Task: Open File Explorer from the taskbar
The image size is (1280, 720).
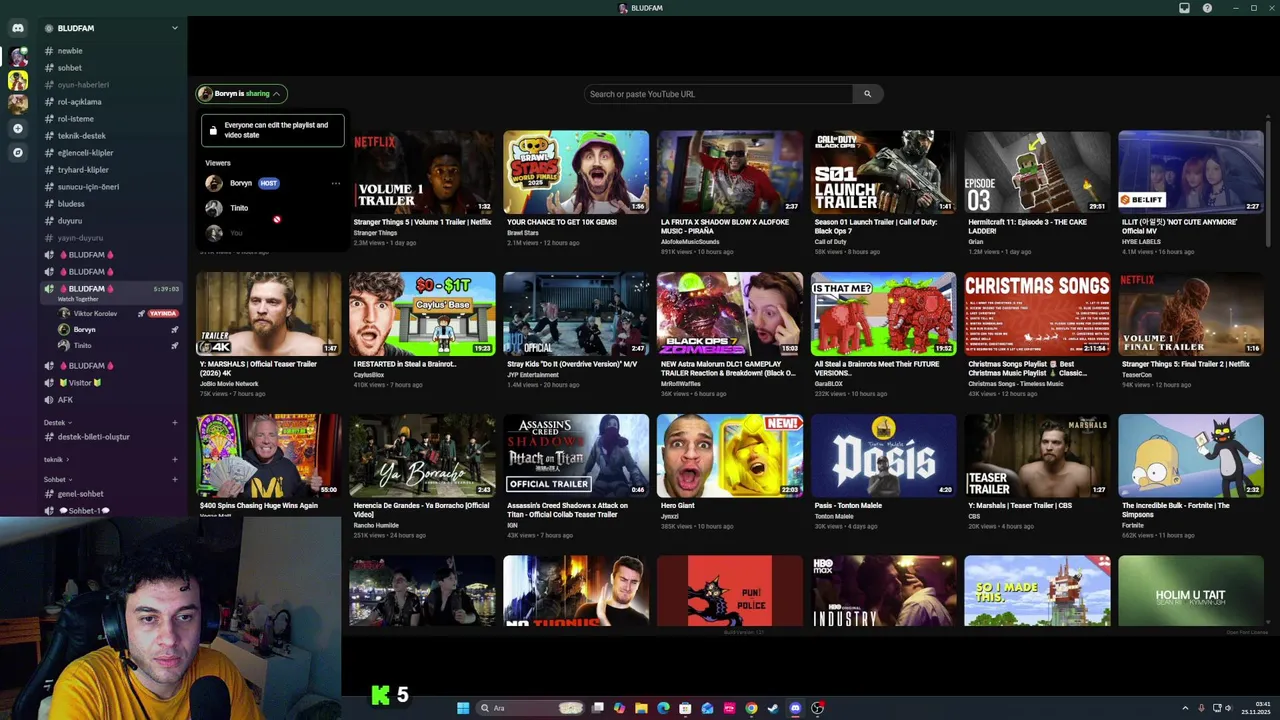Action: coord(641,708)
